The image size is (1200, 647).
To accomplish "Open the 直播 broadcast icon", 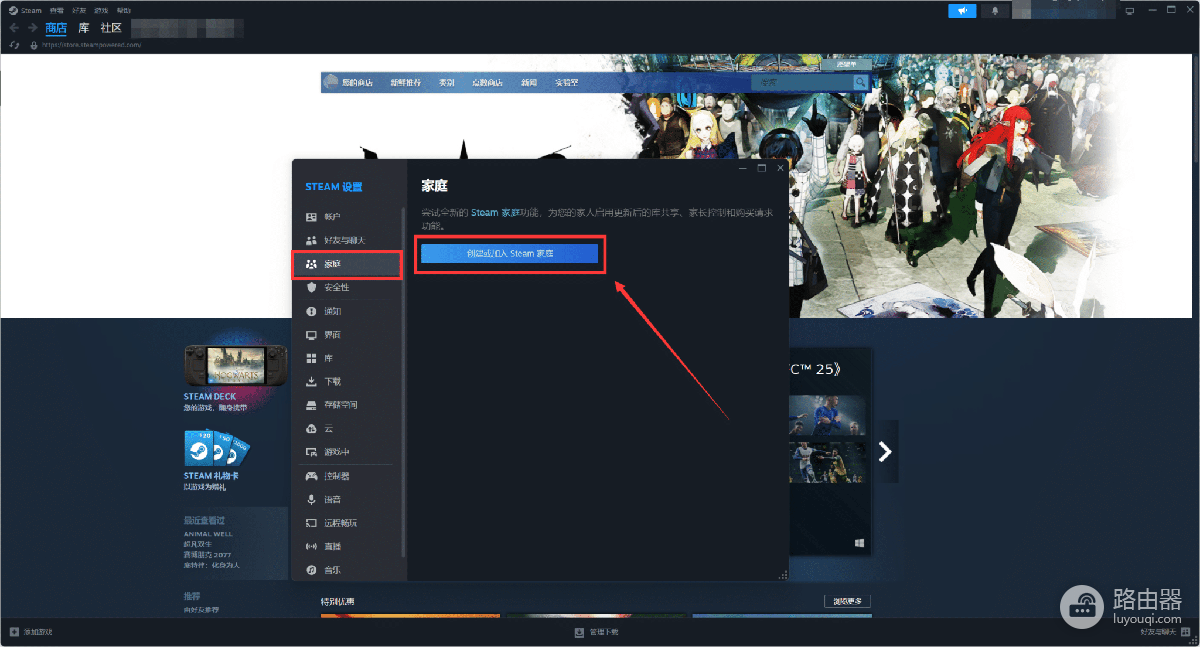I will pyautogui.click(x=311, y=546).
